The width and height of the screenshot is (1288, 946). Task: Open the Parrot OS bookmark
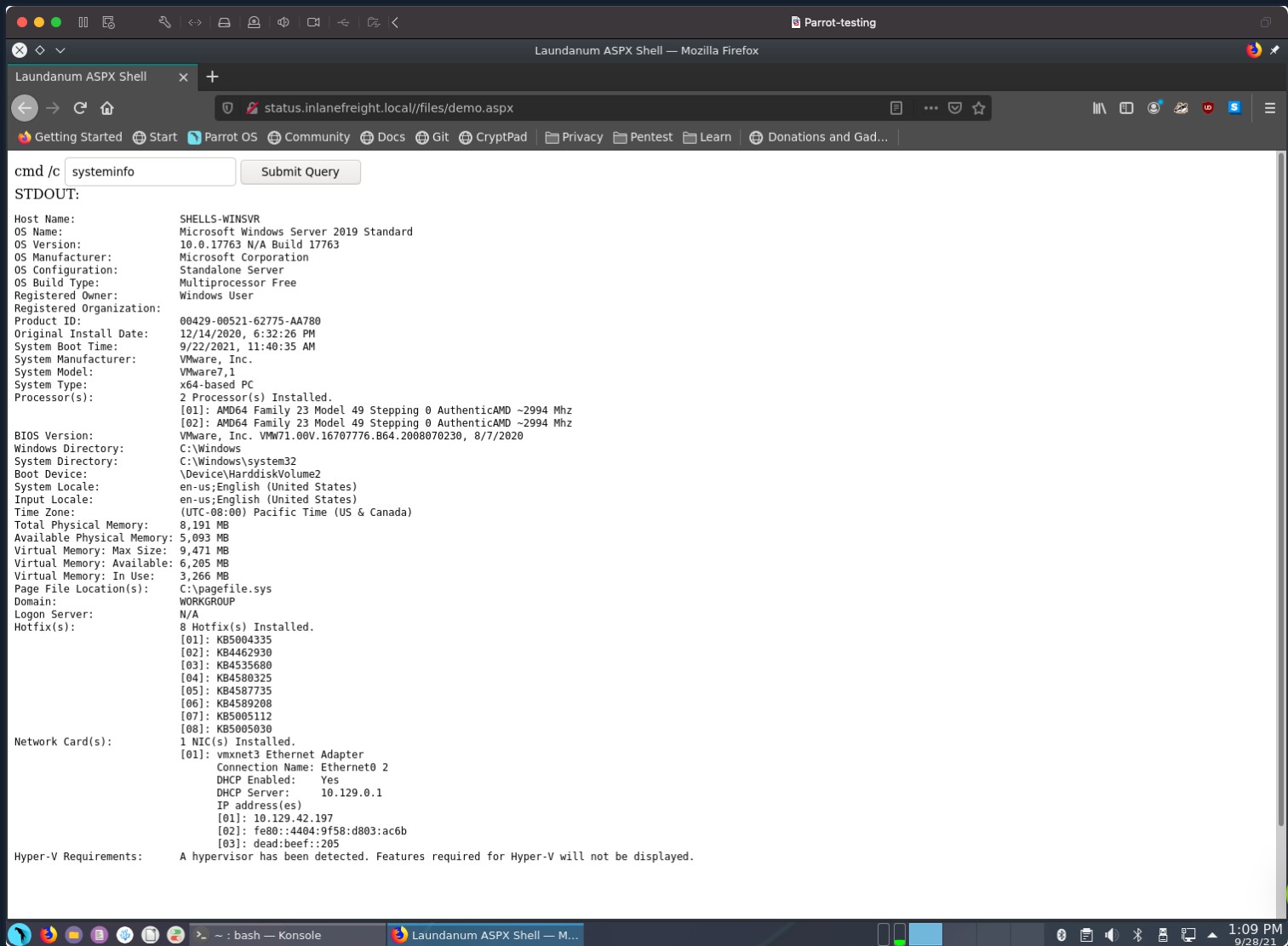(222, 137)
